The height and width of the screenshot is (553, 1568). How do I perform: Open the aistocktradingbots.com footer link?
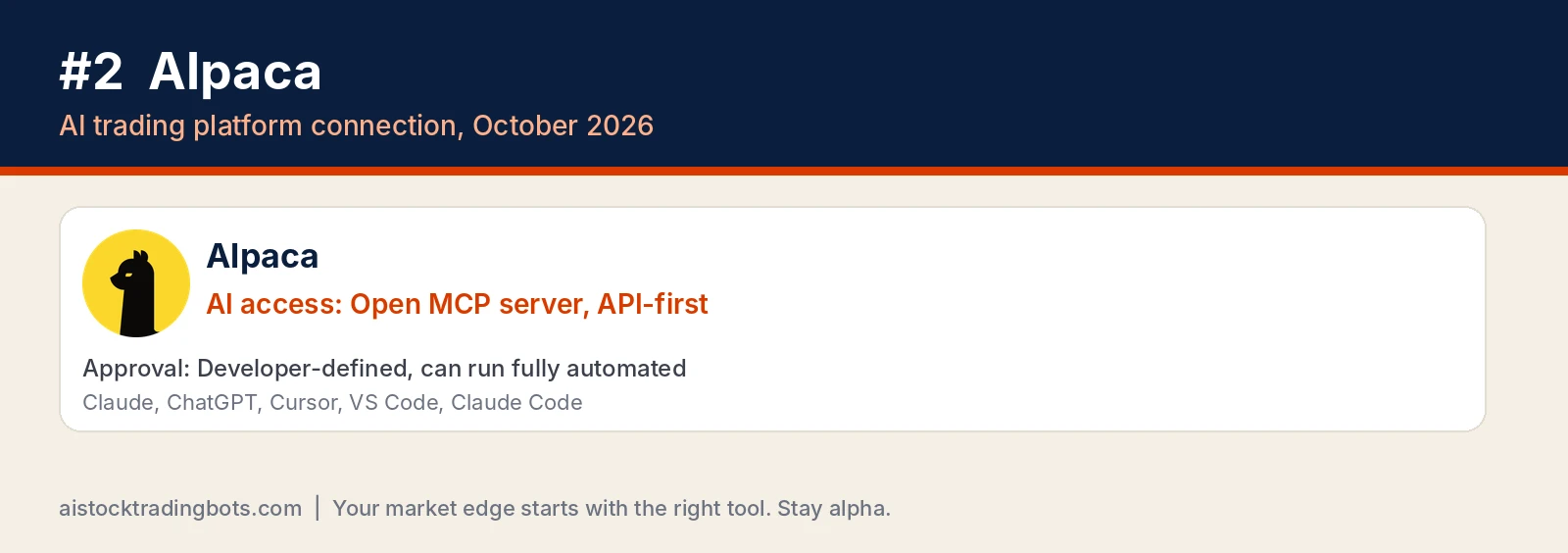click(180, 508)
